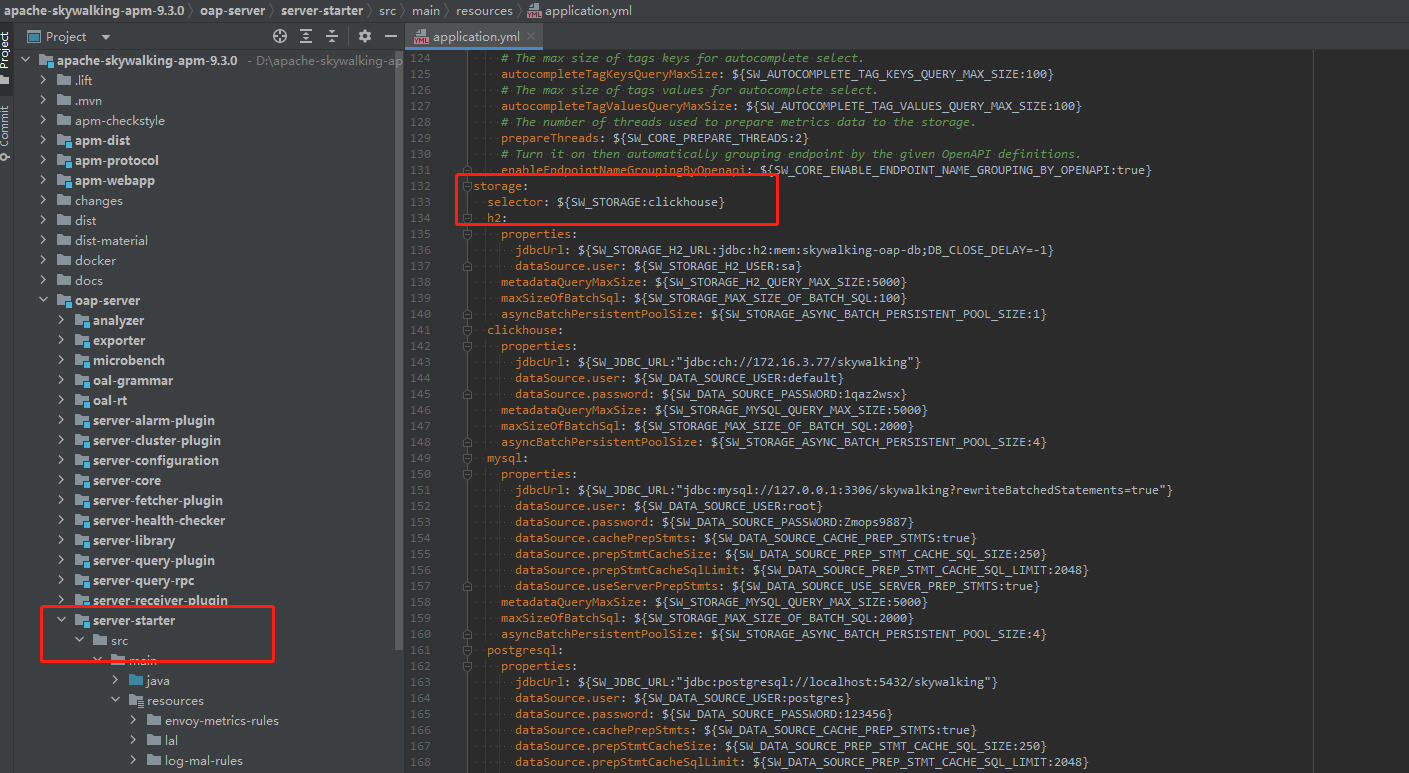
Task: Select the changes folder in tree
Action: [x=98, y=200]
